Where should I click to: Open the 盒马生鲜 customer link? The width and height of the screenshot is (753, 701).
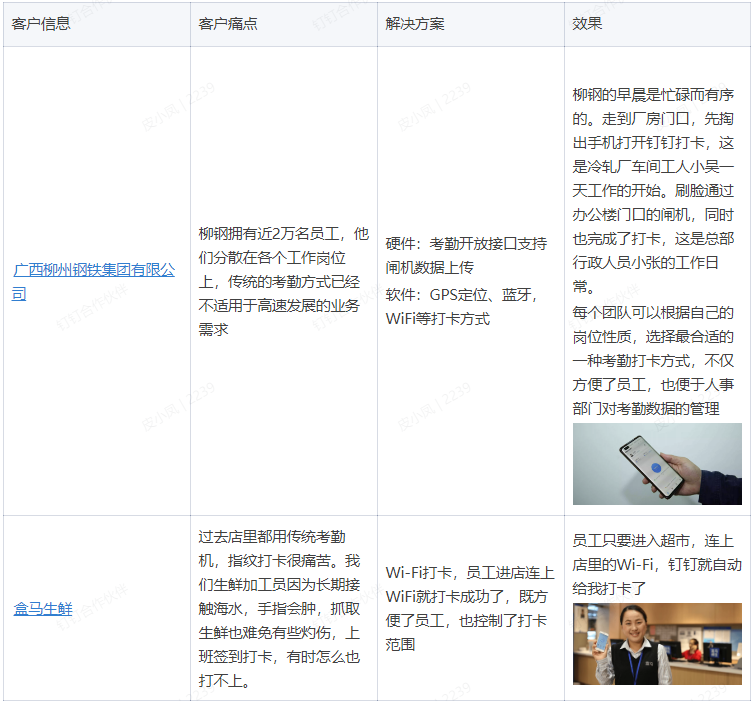tap(43, 609)
